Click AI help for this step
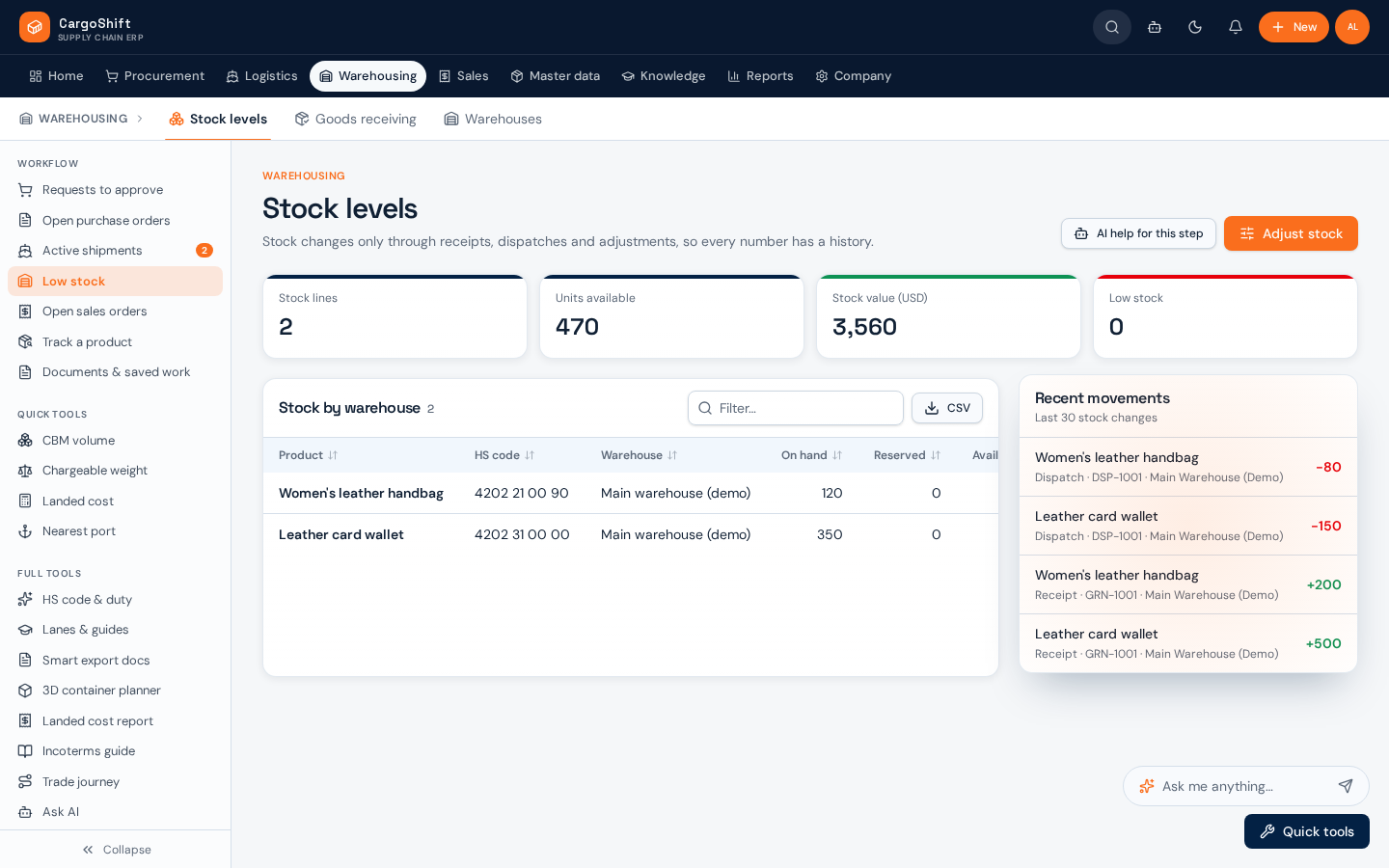The height and width of the screenshot is (868, 1389). point(1138,233)
